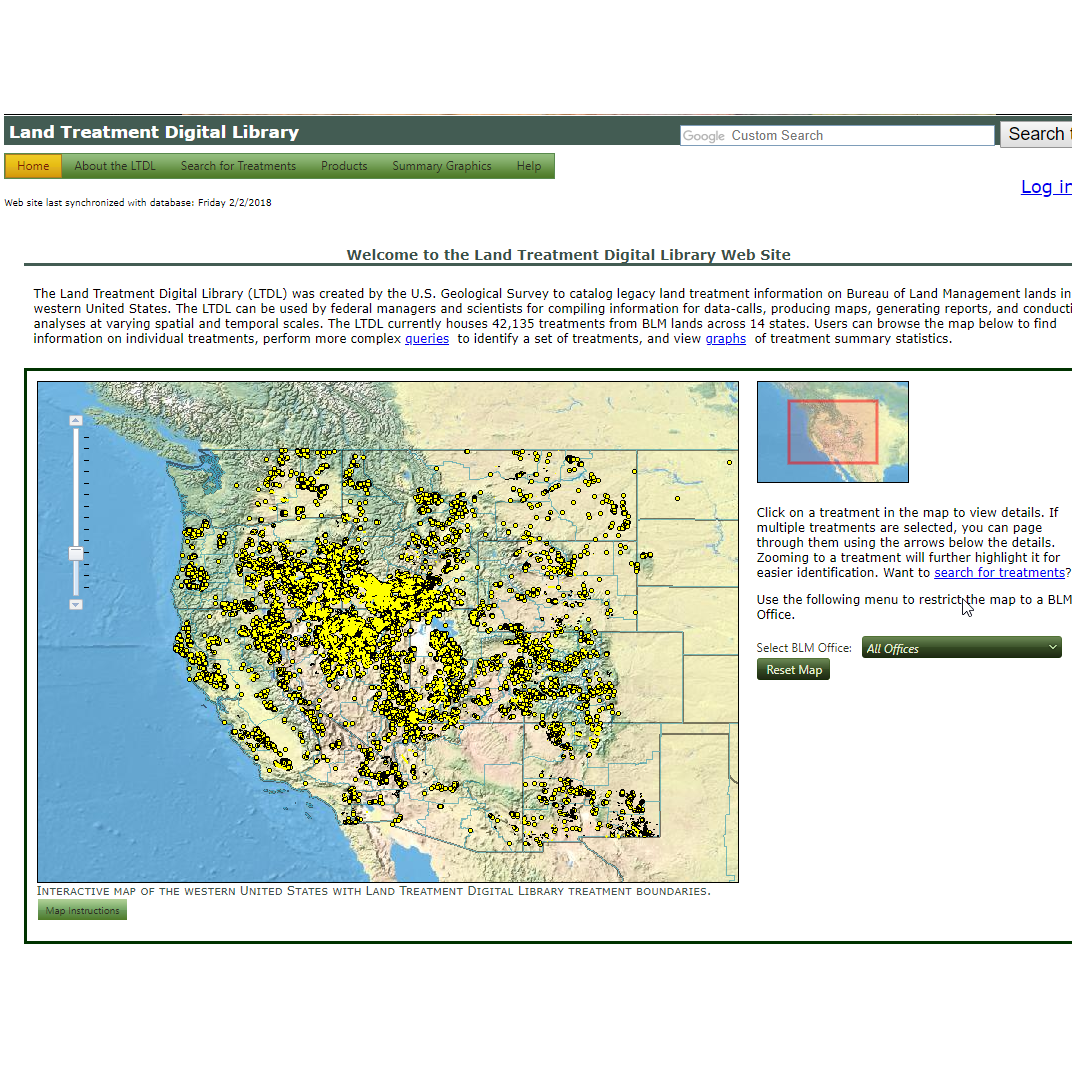Click the zoom in arrow above the map slider

pyautogui.click(x=75, y=420)
